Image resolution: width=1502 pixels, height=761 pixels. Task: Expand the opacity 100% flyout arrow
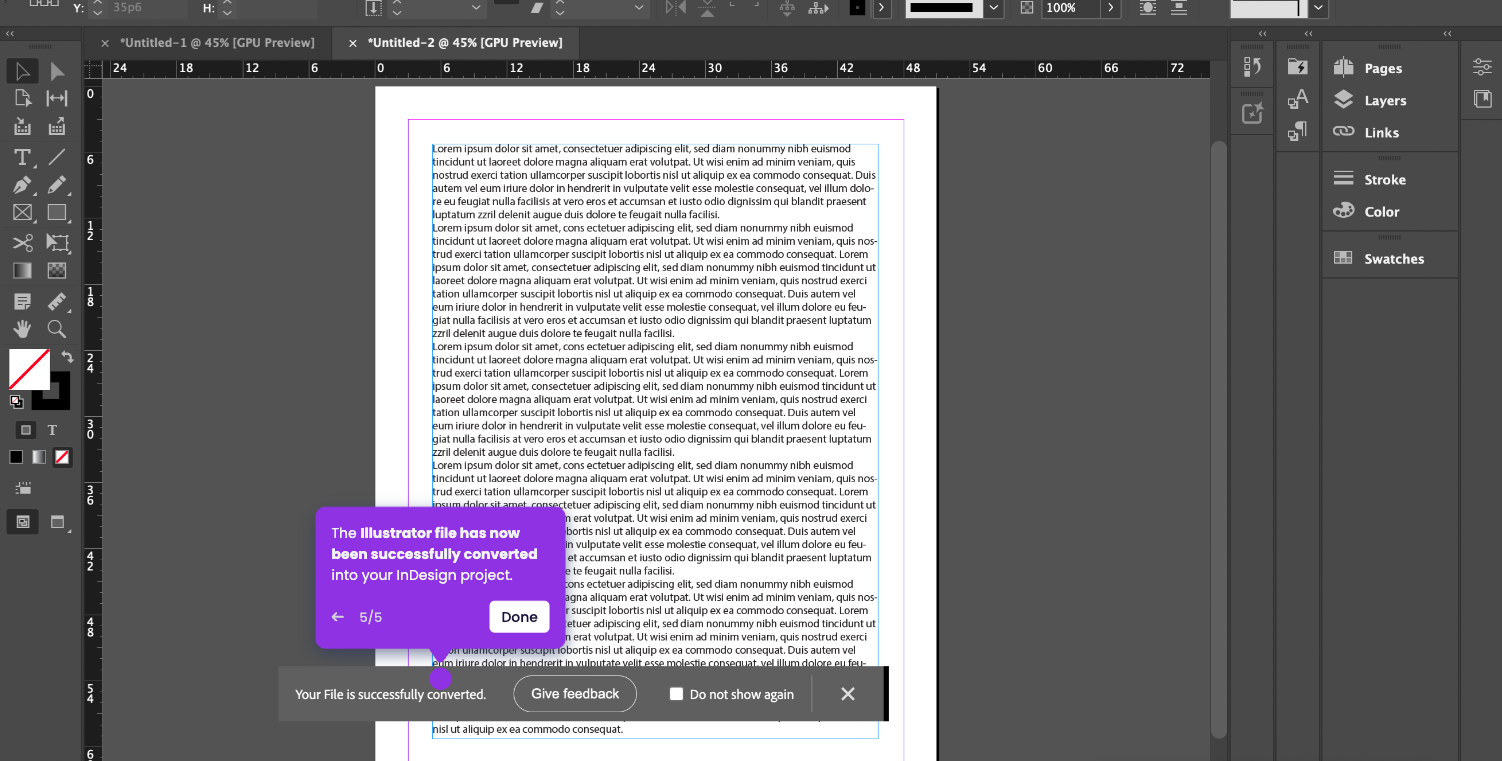pyautogui.click(x=1110, y=7)
